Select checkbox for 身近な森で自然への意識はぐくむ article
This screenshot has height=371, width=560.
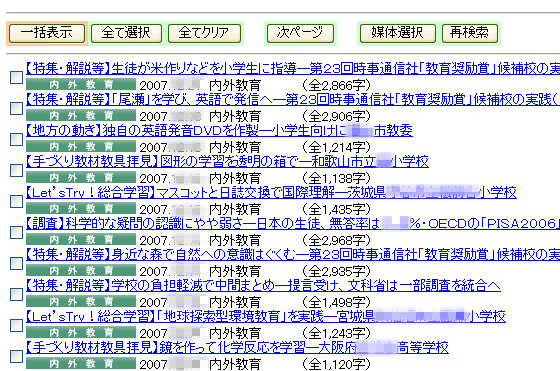coord(16,263)
